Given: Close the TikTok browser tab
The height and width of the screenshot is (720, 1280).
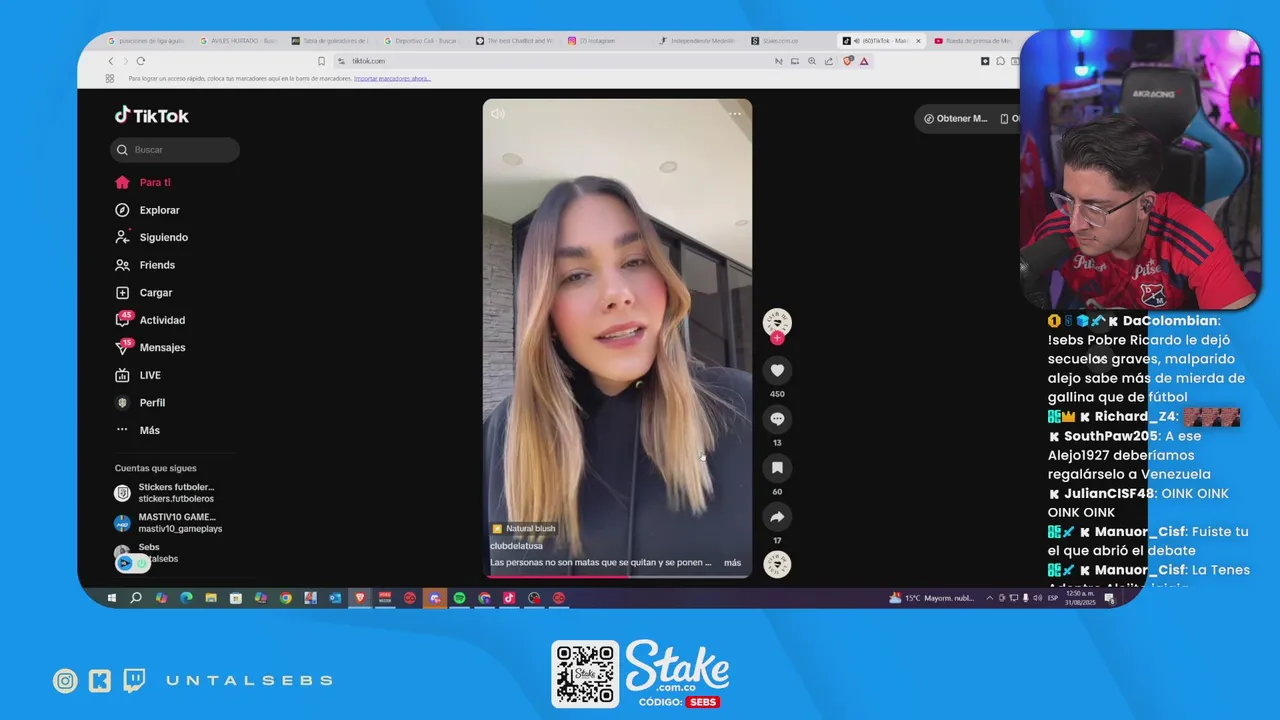Looking at the screenshot, I should pyautogui.click(x=917, y=41).
